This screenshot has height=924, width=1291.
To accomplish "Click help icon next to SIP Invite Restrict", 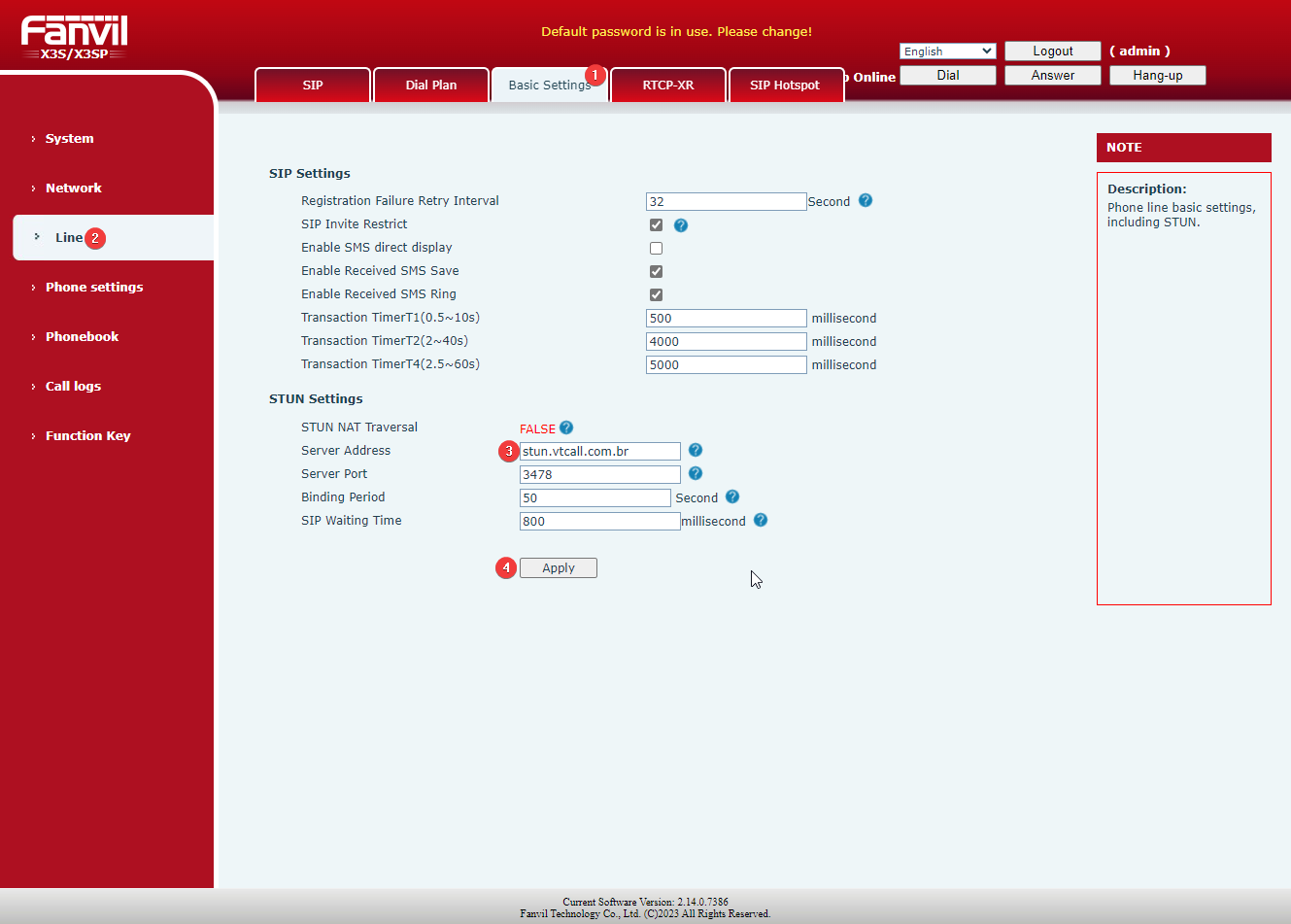I will (x=681, y=224).
